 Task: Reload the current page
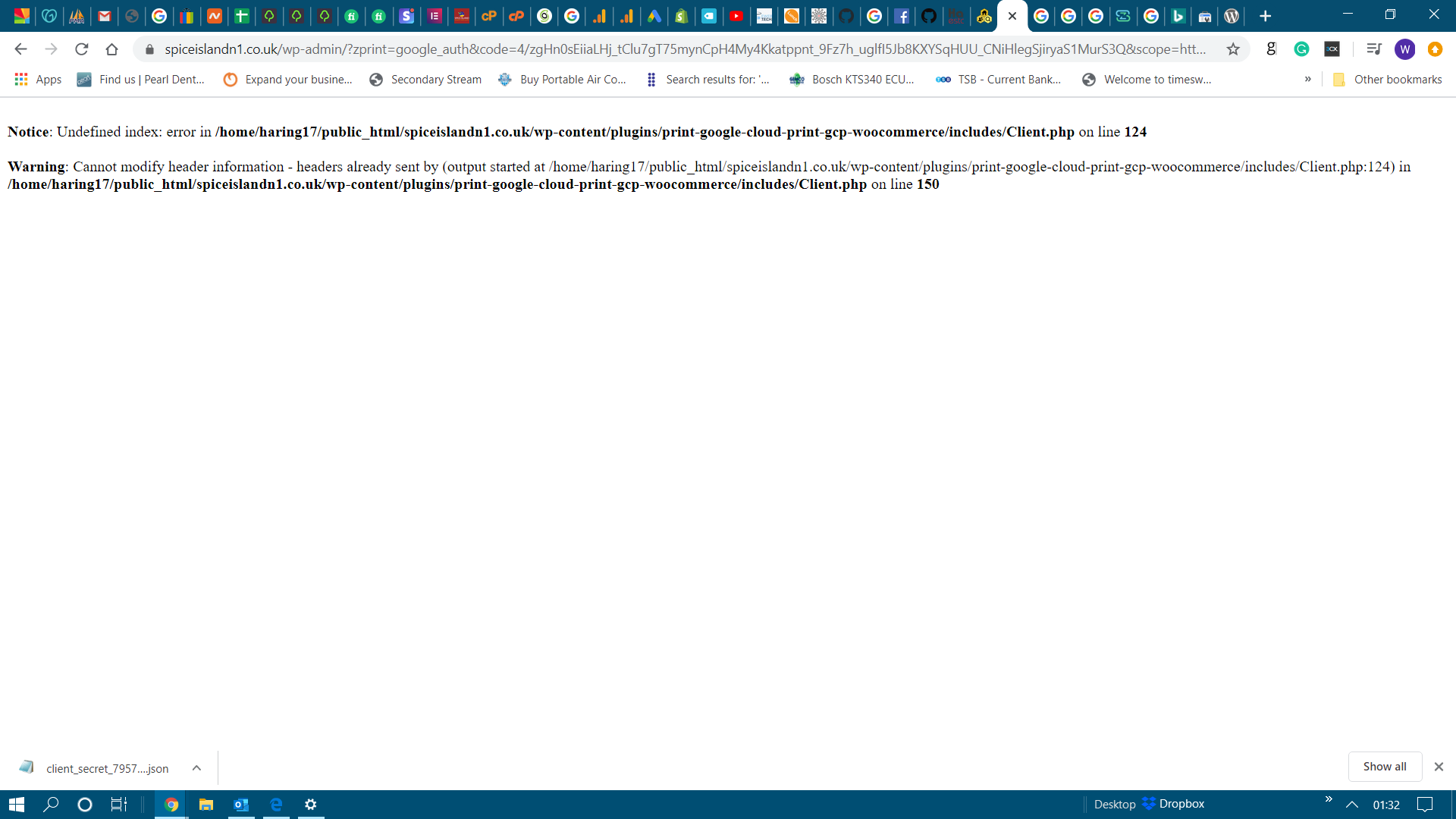pos(82,49)
